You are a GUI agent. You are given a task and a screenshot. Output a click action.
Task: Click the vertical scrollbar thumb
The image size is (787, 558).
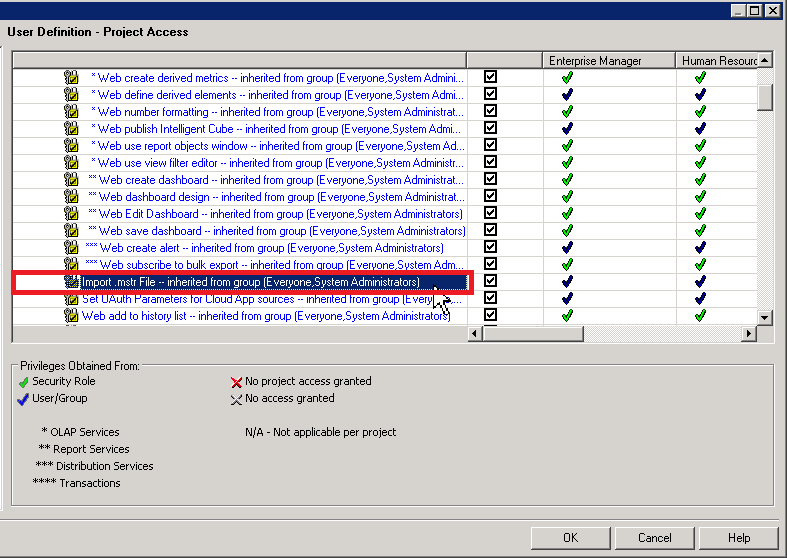[x=764, y=97]
